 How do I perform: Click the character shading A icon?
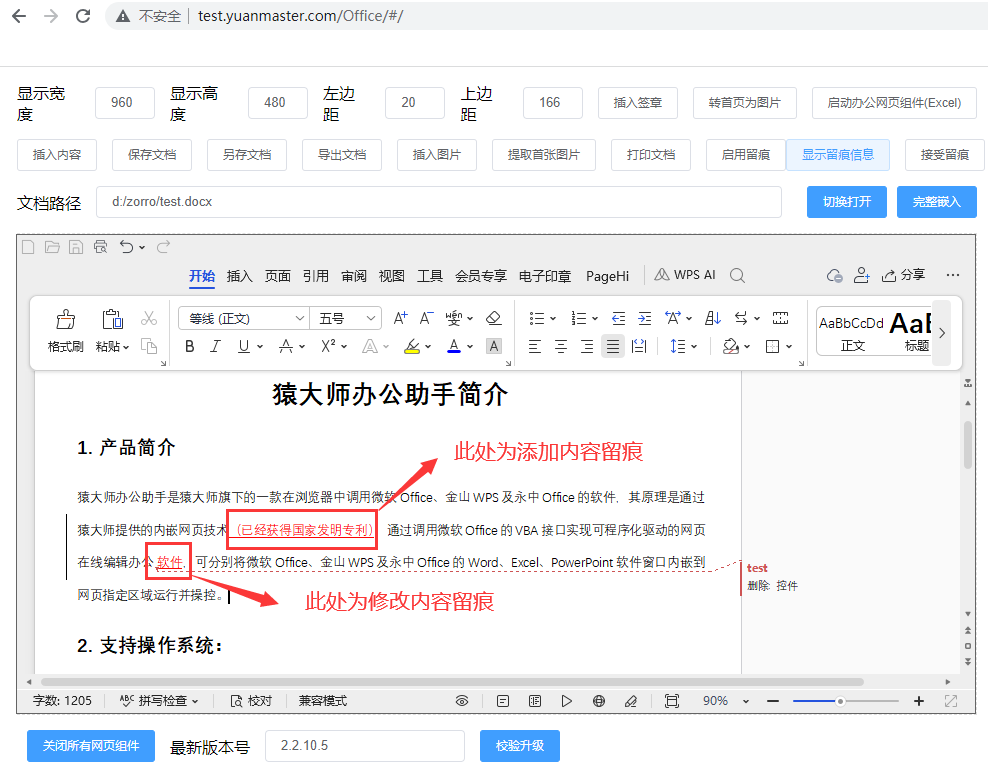coord(494,346)
